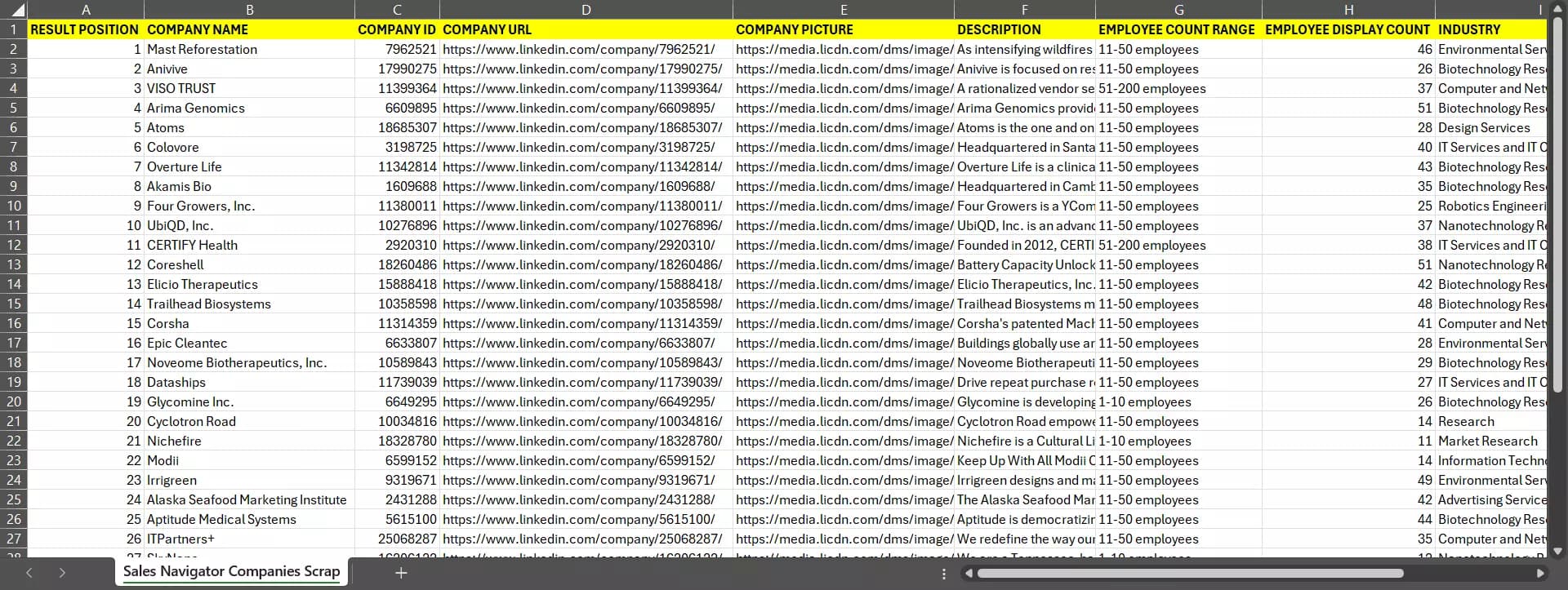The image size is (1568, 590).
Task: Open the linkedin.com/company/3198725/ URL cell
Action: click(x=586, y=147)
